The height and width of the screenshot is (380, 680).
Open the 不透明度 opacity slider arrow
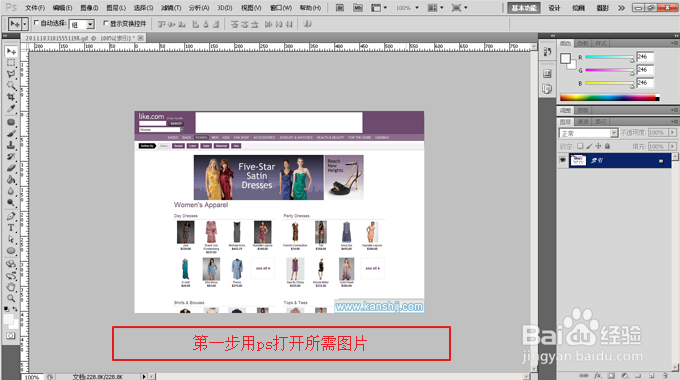point(673,132)
